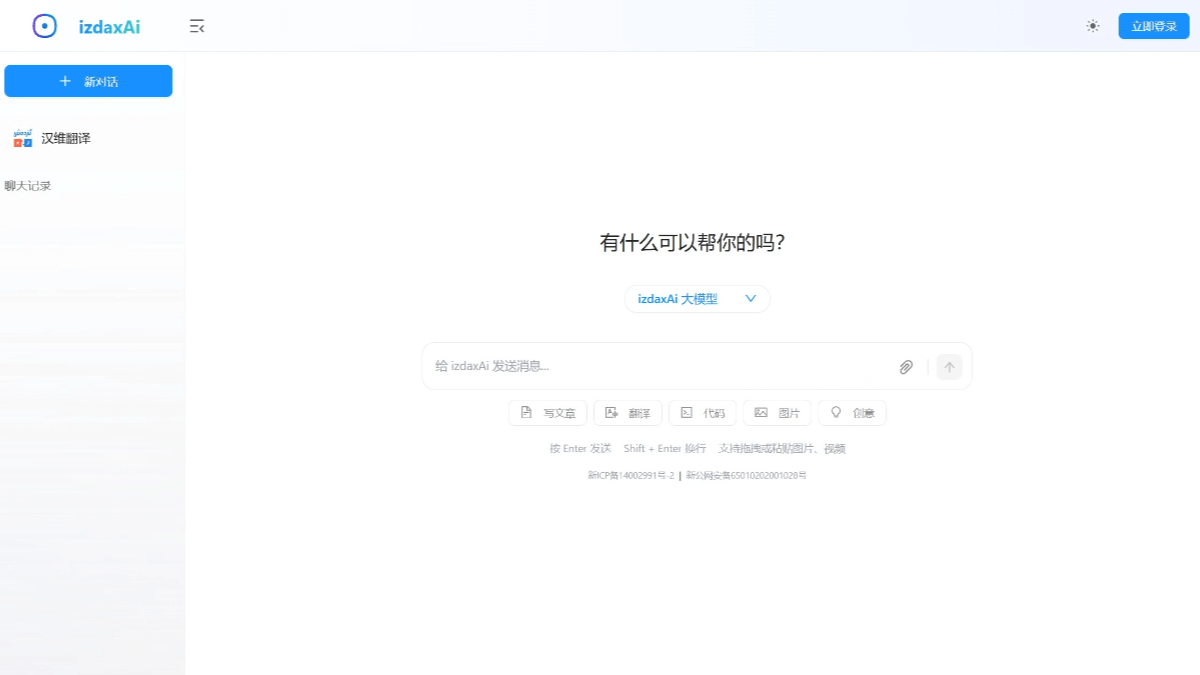The width and height of the screenshot is (1200, 675).
Task: Click the 按 Enter 发送 hint text
Action: pyautogui.click(x=580, y=449)
